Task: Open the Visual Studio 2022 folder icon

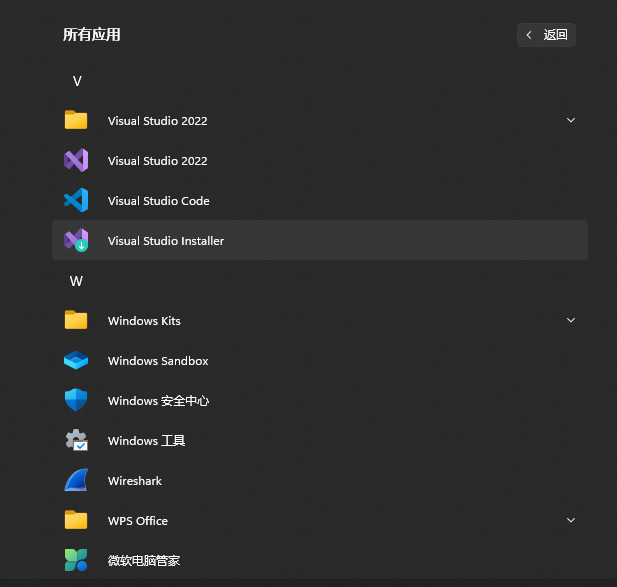Action: pyautogui.click(x=76, y=120)
